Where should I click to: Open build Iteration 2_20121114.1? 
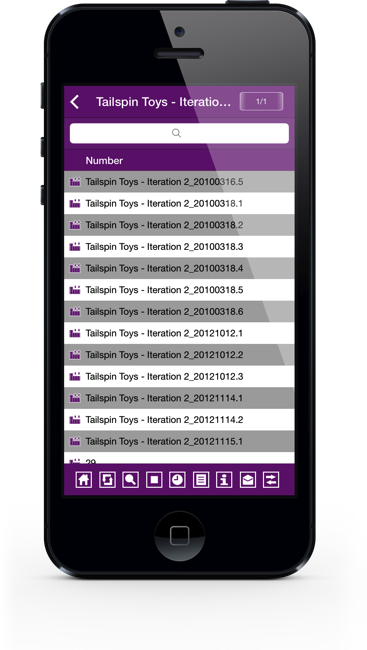(179, 398)
